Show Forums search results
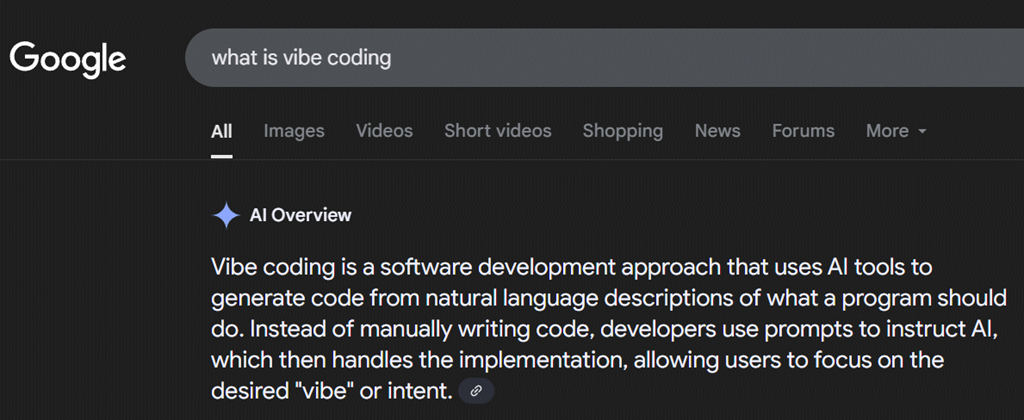Image resolution: width=1024 pixels, height=420 pixels. click(803, 131)
